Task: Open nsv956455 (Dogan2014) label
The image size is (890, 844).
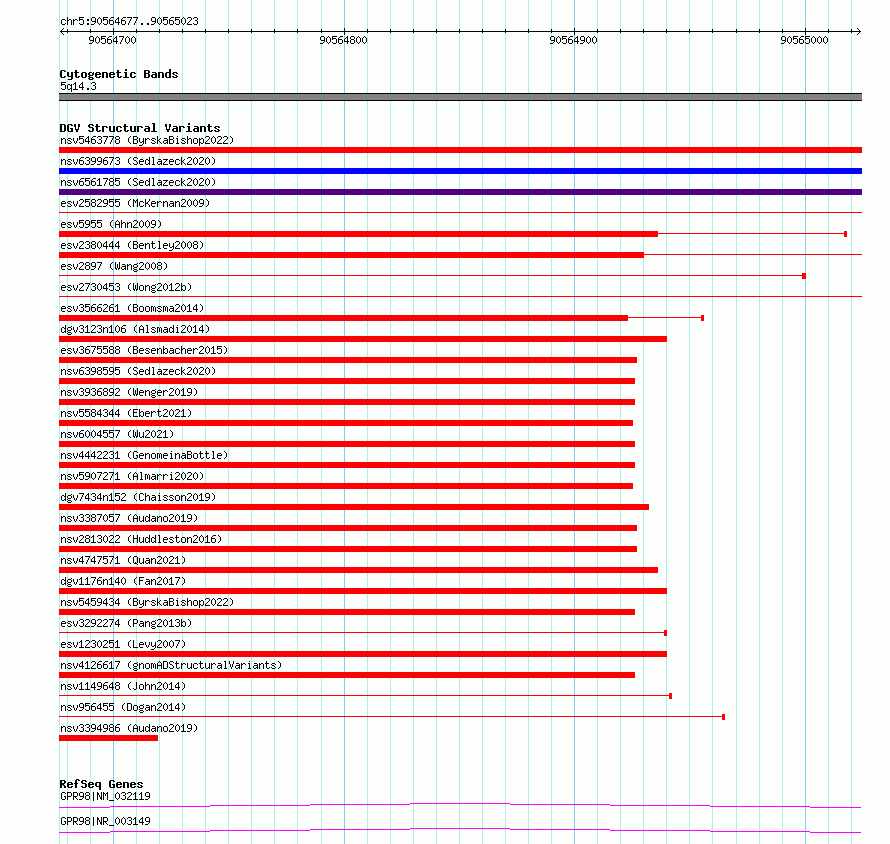Action: (x=123, y=707)
